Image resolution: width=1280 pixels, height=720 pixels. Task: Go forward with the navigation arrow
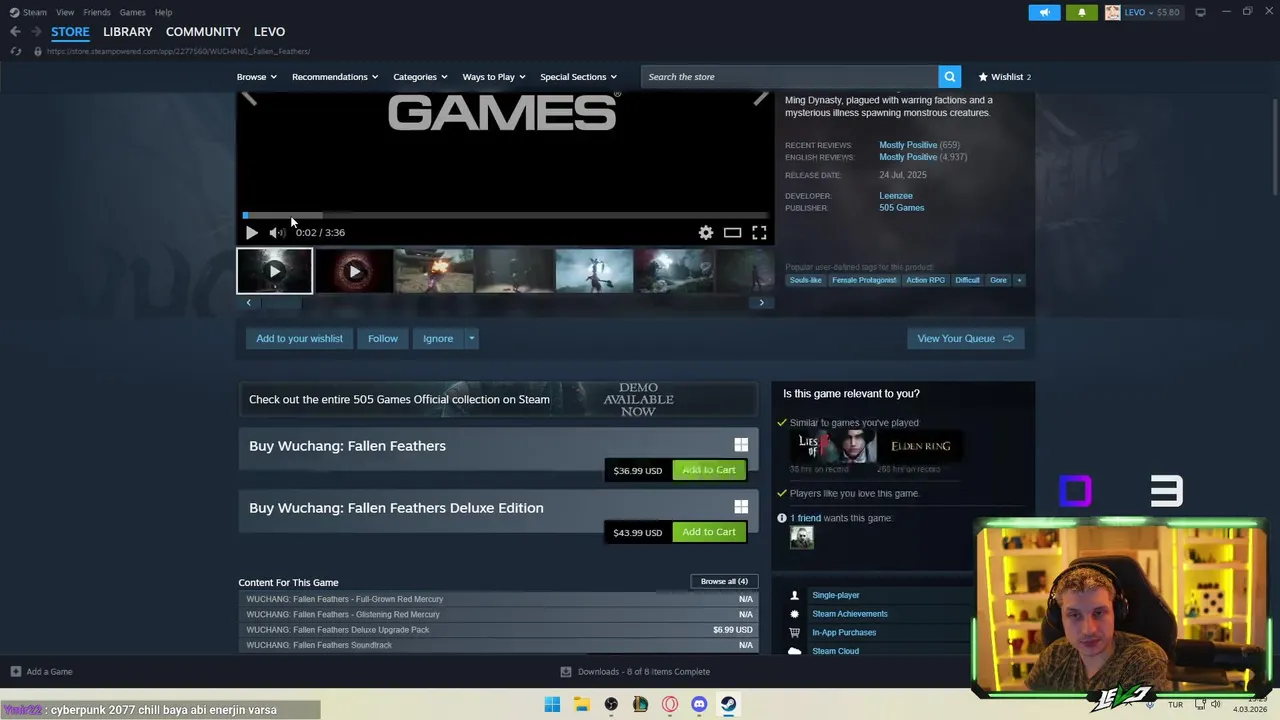click(36, 32)
